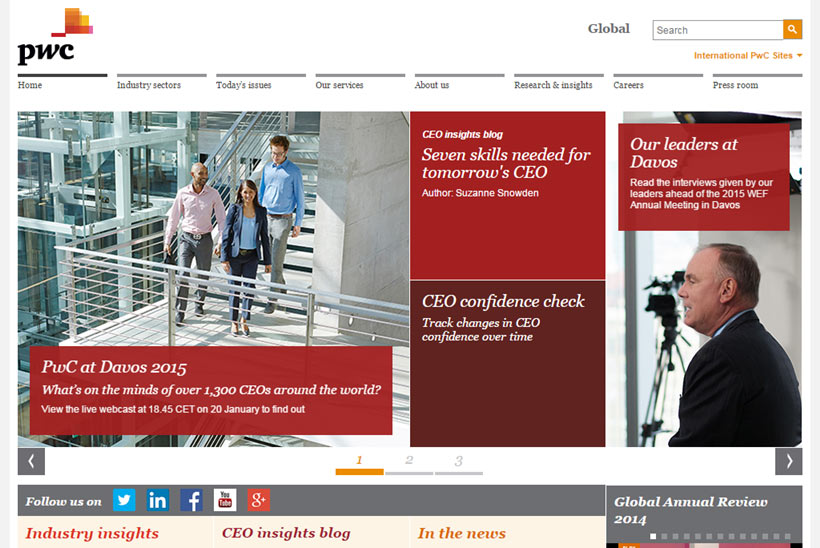This screenshot has width=820, height=548.
Task: Go to the Careers section
Action: 628,85
